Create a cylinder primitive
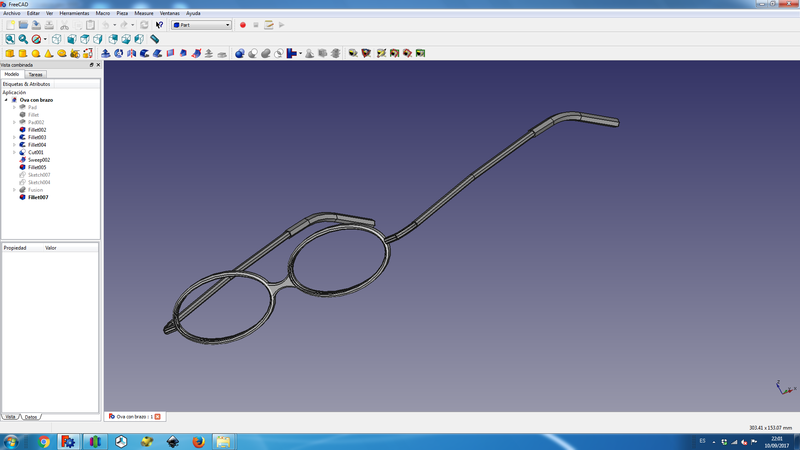The height and width of the screenshot is (450, 800). tap(22, 53)
